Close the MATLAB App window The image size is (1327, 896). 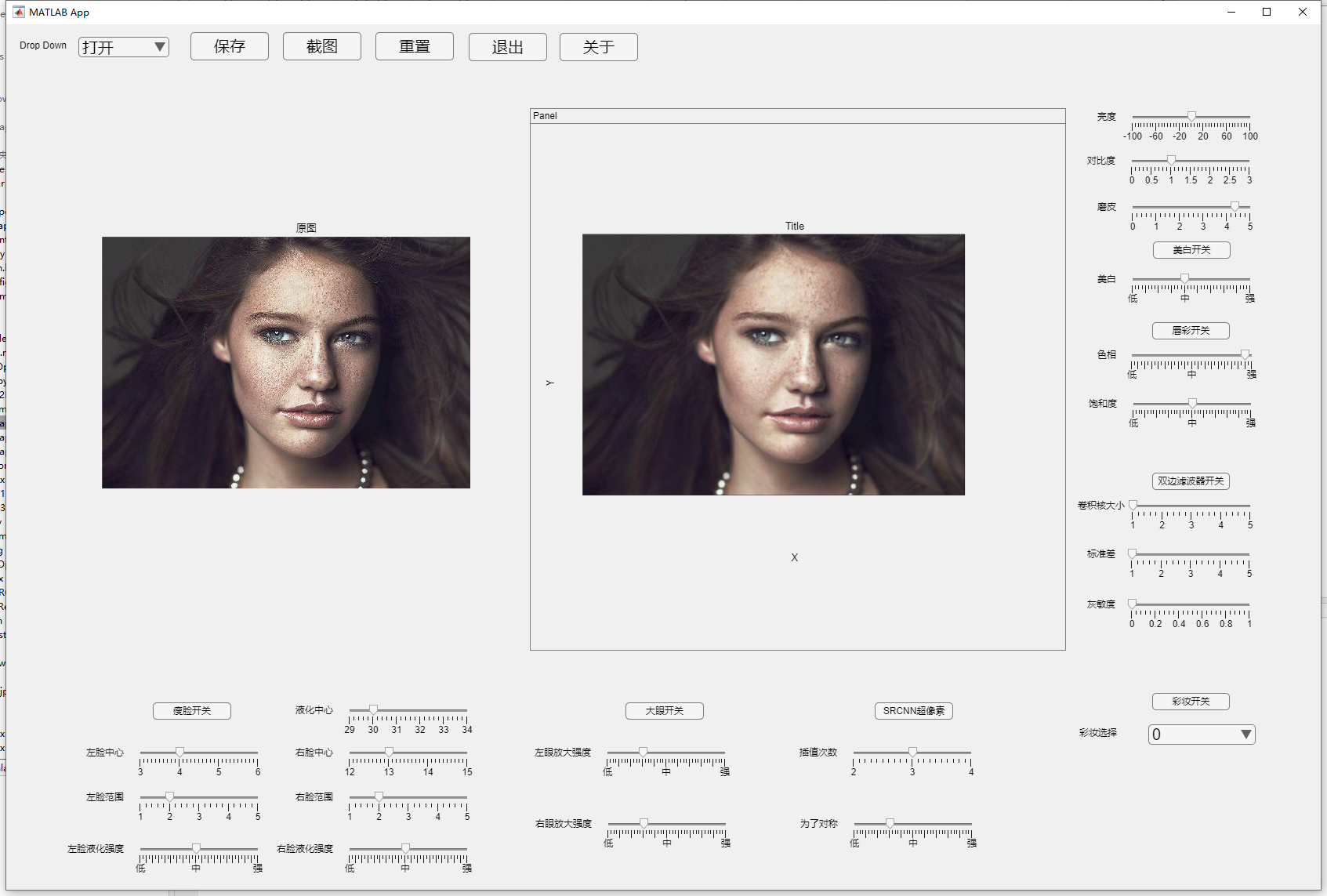click(1303, 12)
